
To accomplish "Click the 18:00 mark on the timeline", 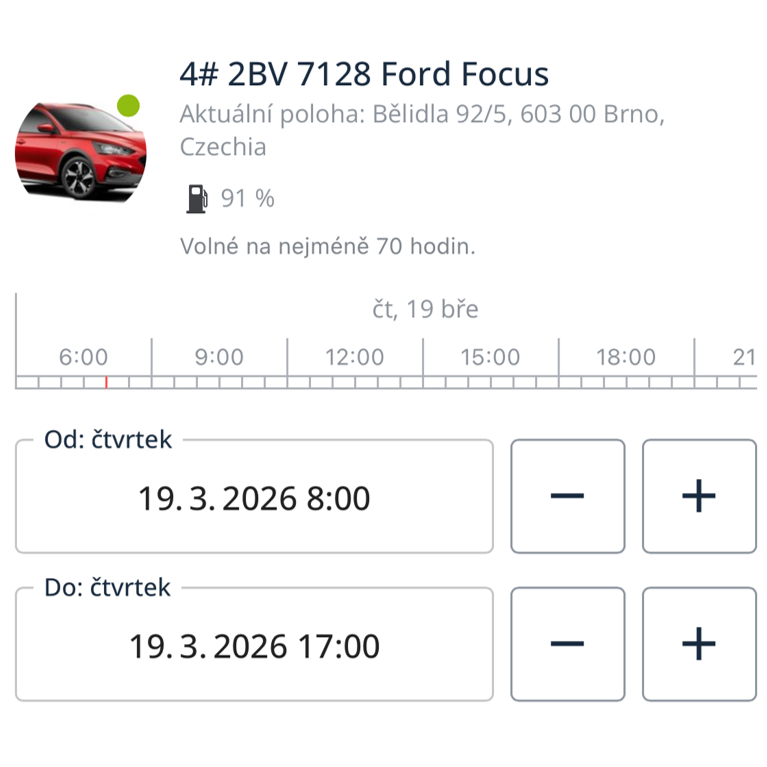I will [625, 357].
